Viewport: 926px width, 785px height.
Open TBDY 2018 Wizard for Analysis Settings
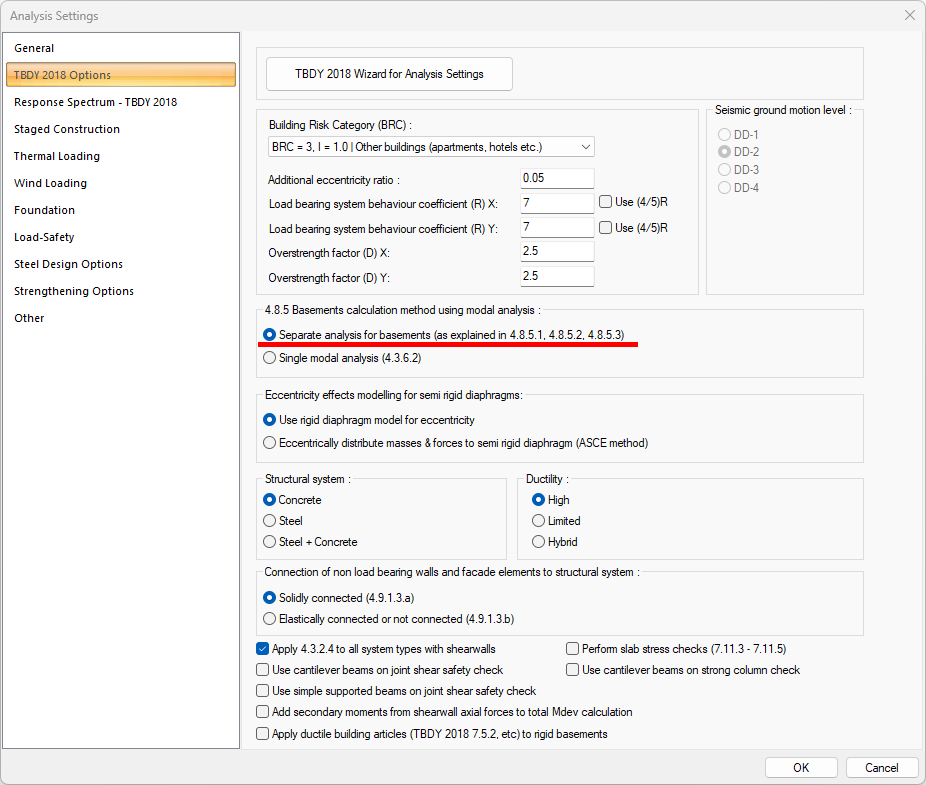pyautogui.click(x=389, y=74)
